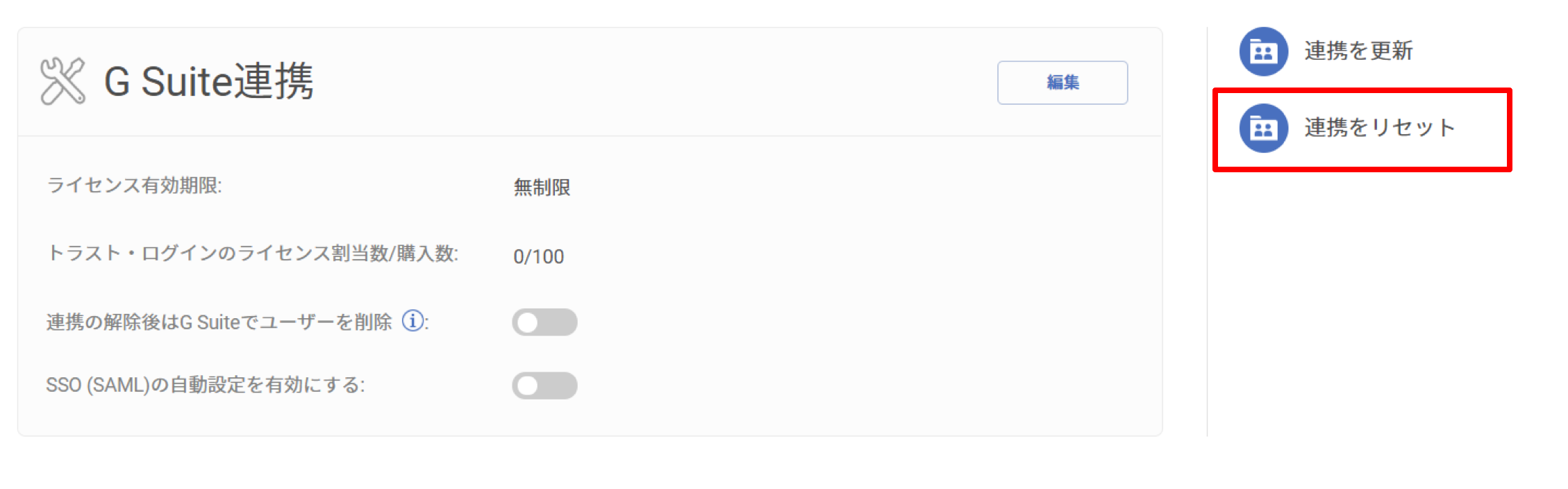Select the 連携を更新 text link

coord(1358,51)
